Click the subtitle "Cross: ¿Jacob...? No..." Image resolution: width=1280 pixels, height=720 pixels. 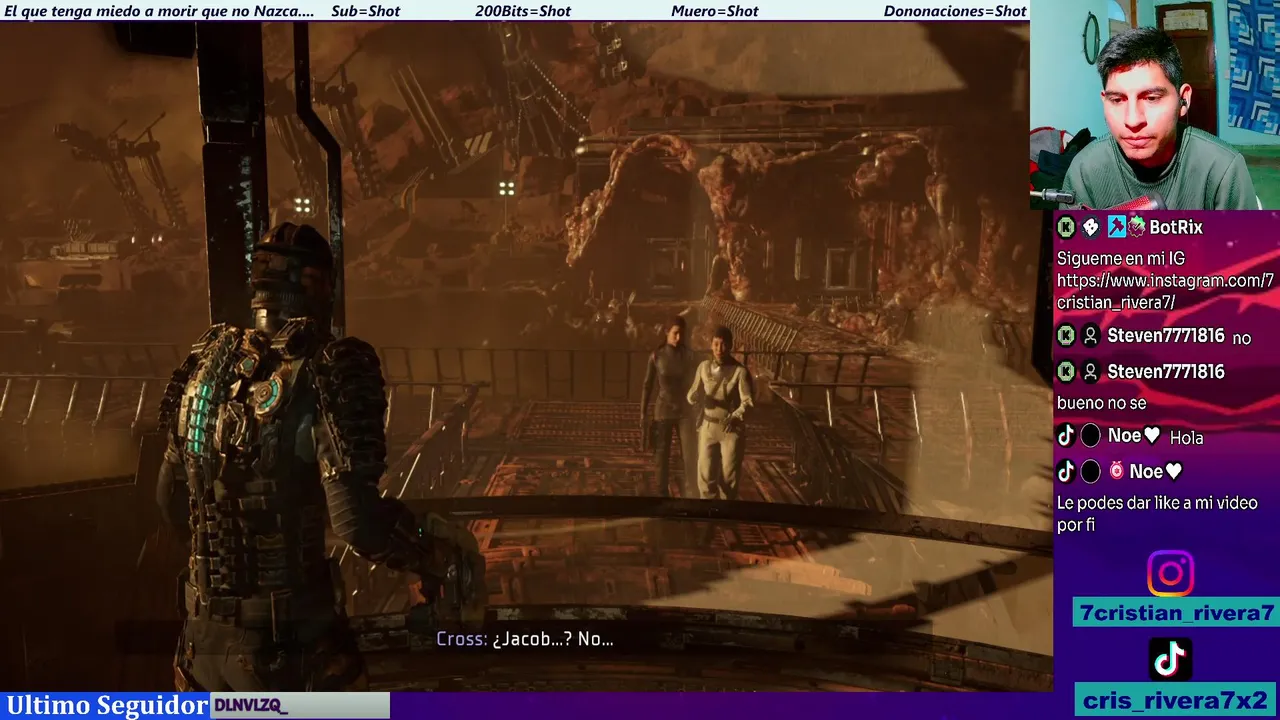point(525,639)
